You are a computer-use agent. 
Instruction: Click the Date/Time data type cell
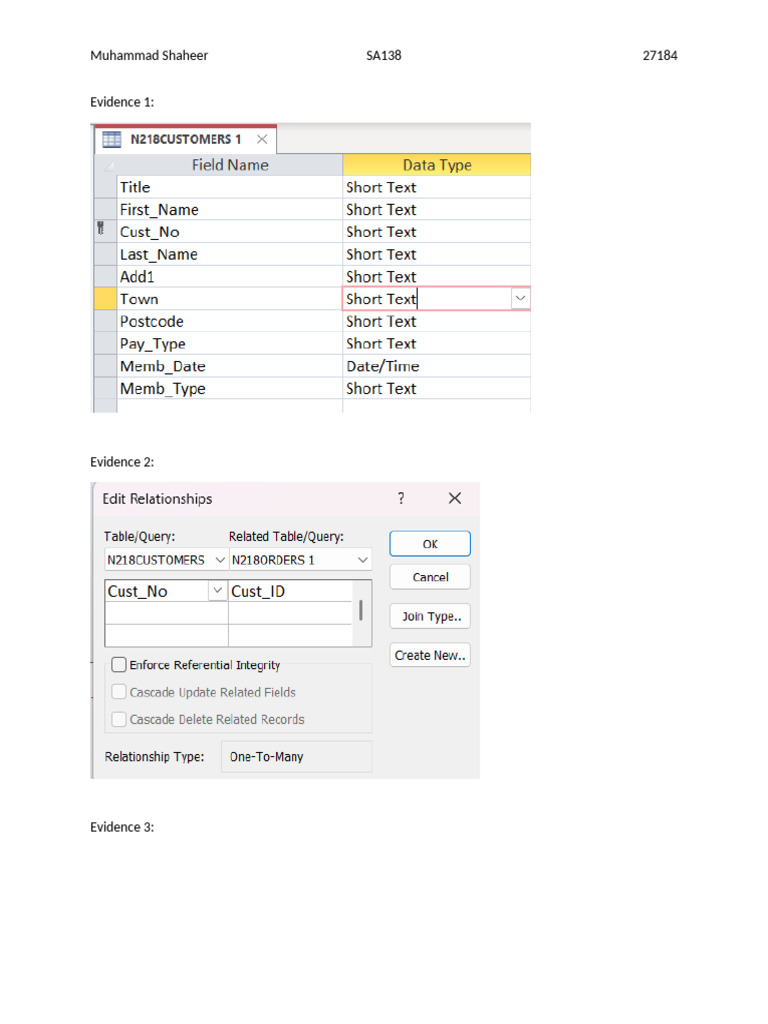tap(436, 366)
